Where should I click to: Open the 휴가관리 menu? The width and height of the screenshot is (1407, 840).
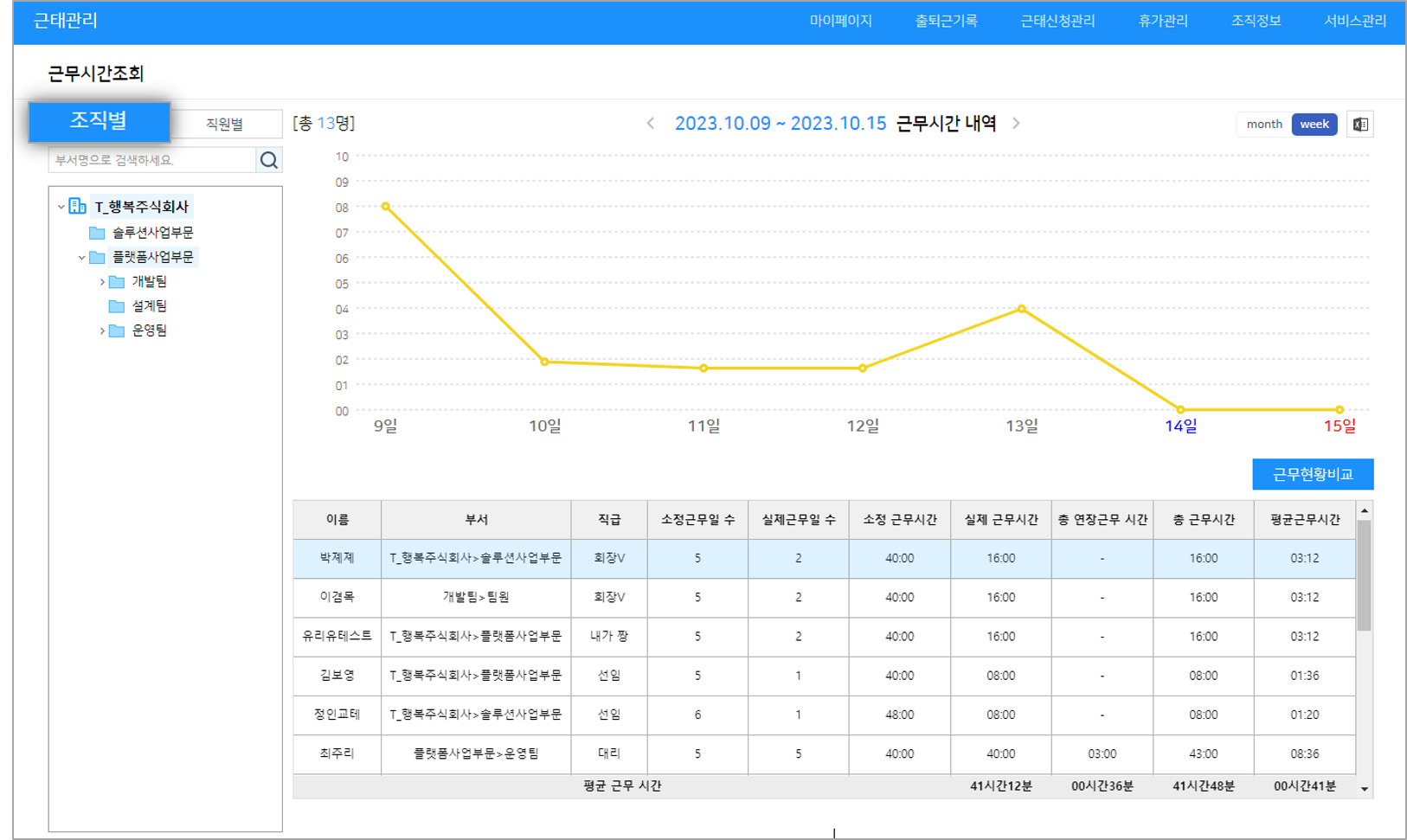click(x=1163, y=22)
